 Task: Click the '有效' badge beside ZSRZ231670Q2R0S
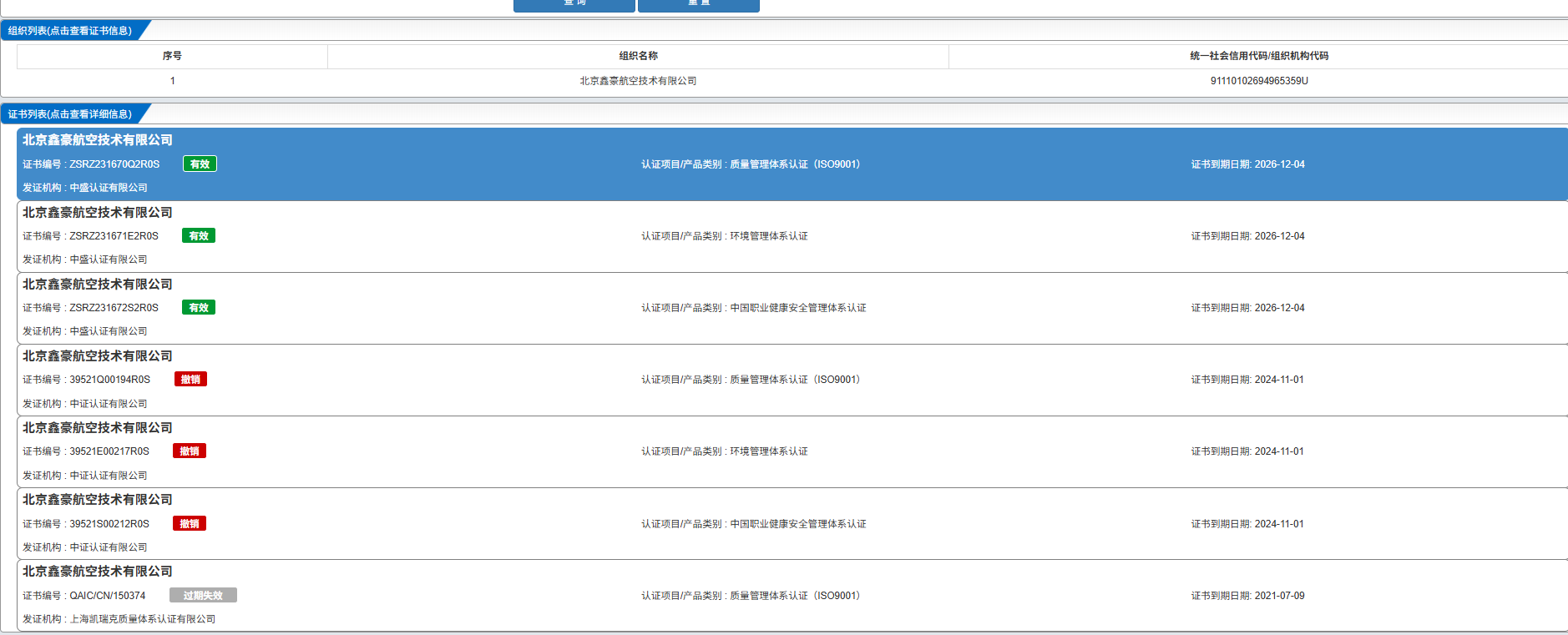pos(200,164)
